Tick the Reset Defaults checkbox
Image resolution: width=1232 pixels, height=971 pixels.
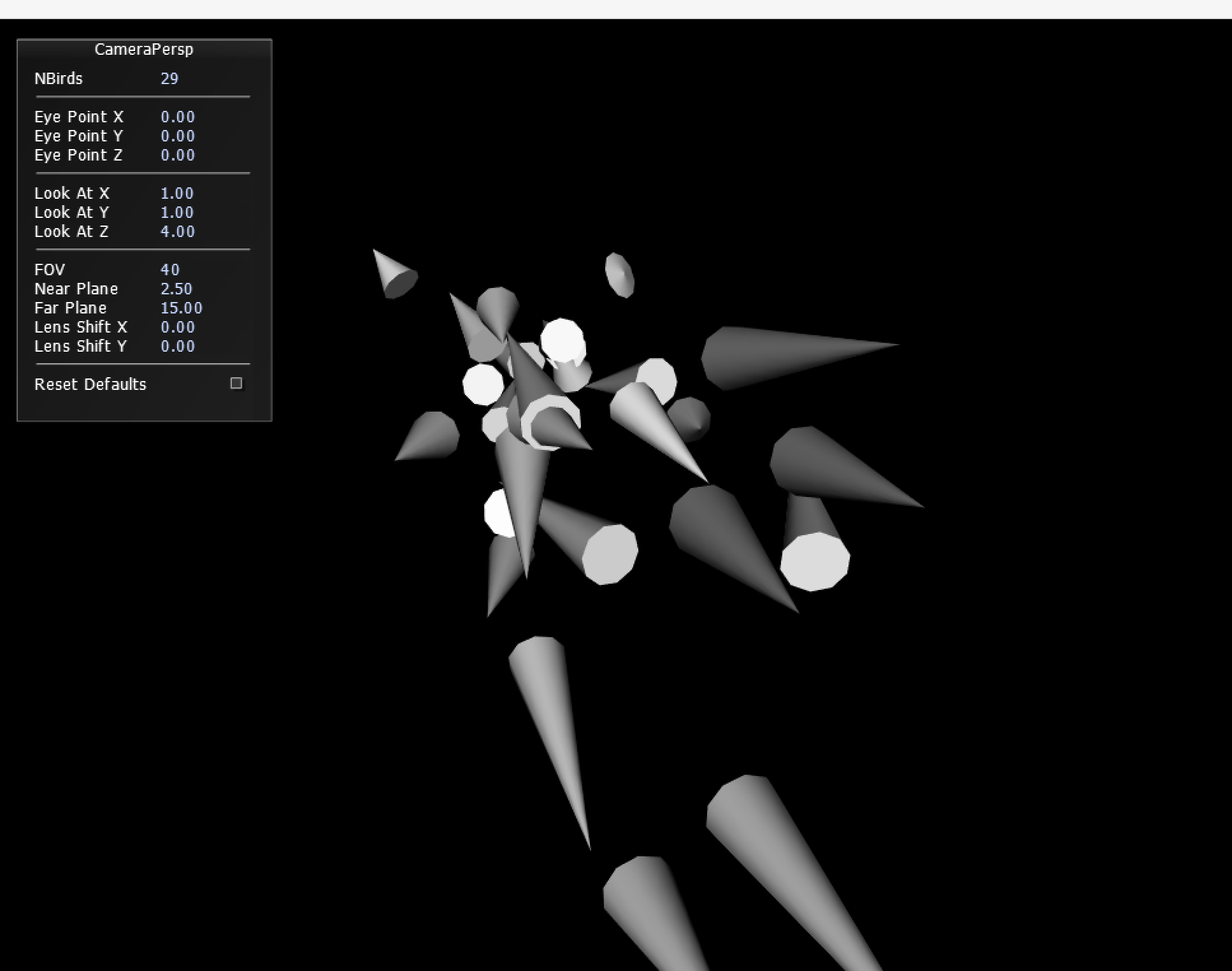236,383
